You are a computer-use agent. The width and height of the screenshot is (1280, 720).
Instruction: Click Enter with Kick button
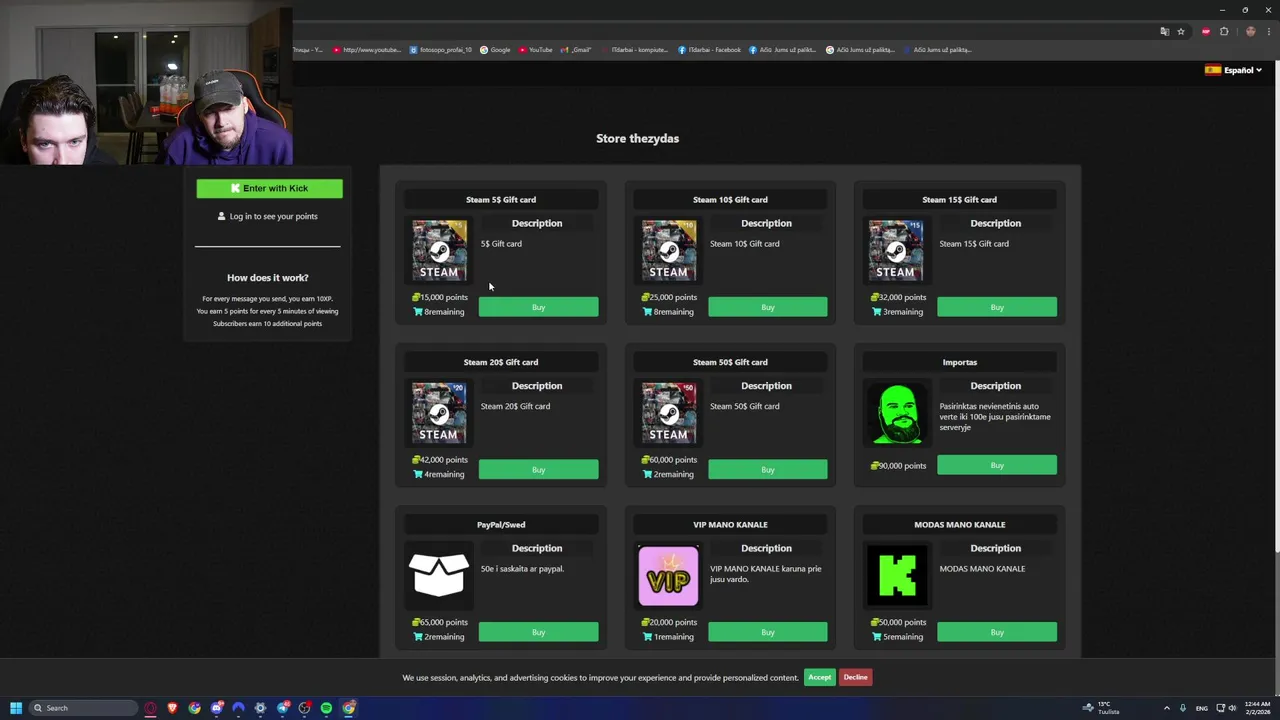click(269, 188)
